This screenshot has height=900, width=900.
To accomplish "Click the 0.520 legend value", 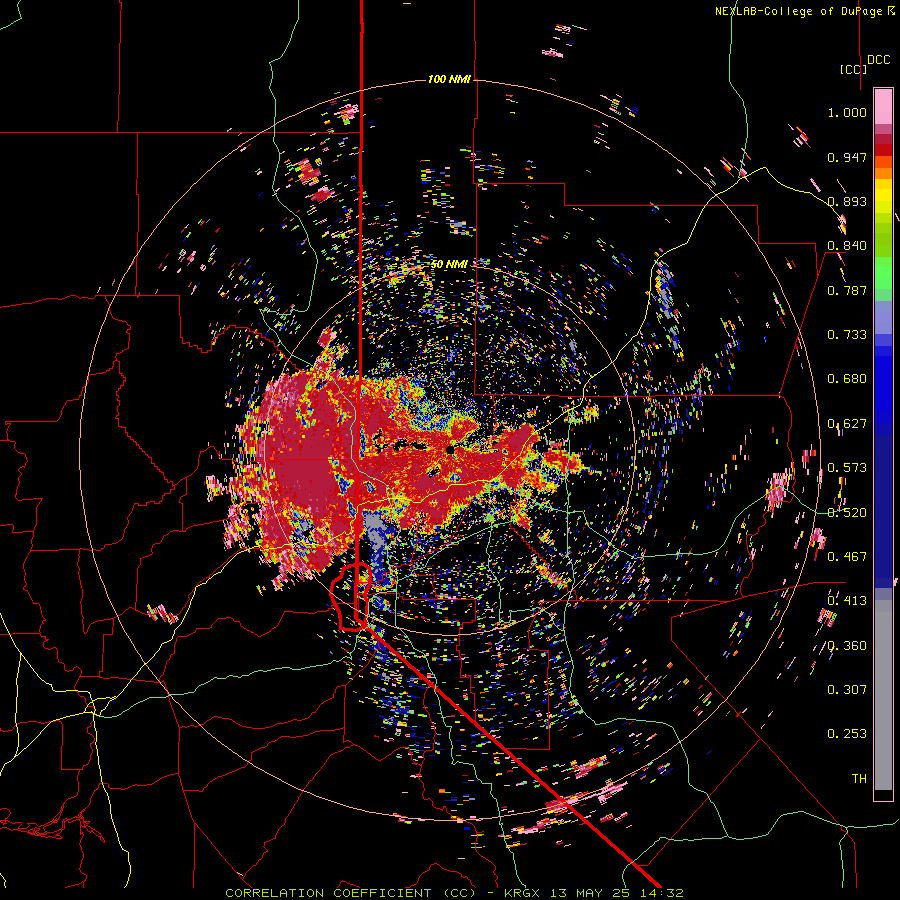I will 847,513.
